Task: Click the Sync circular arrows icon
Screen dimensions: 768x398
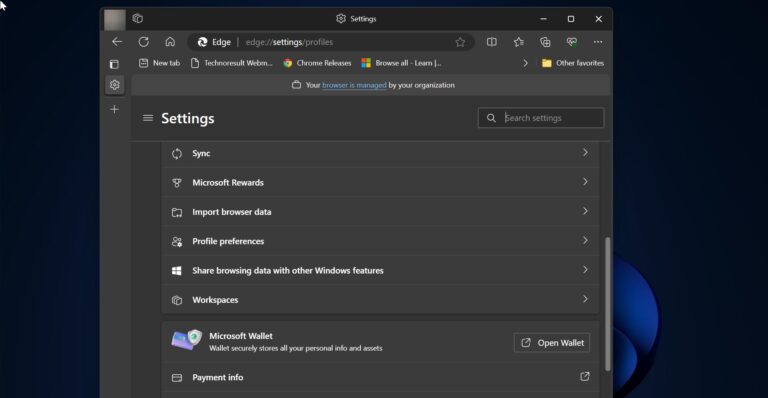Action: (177, 154)
